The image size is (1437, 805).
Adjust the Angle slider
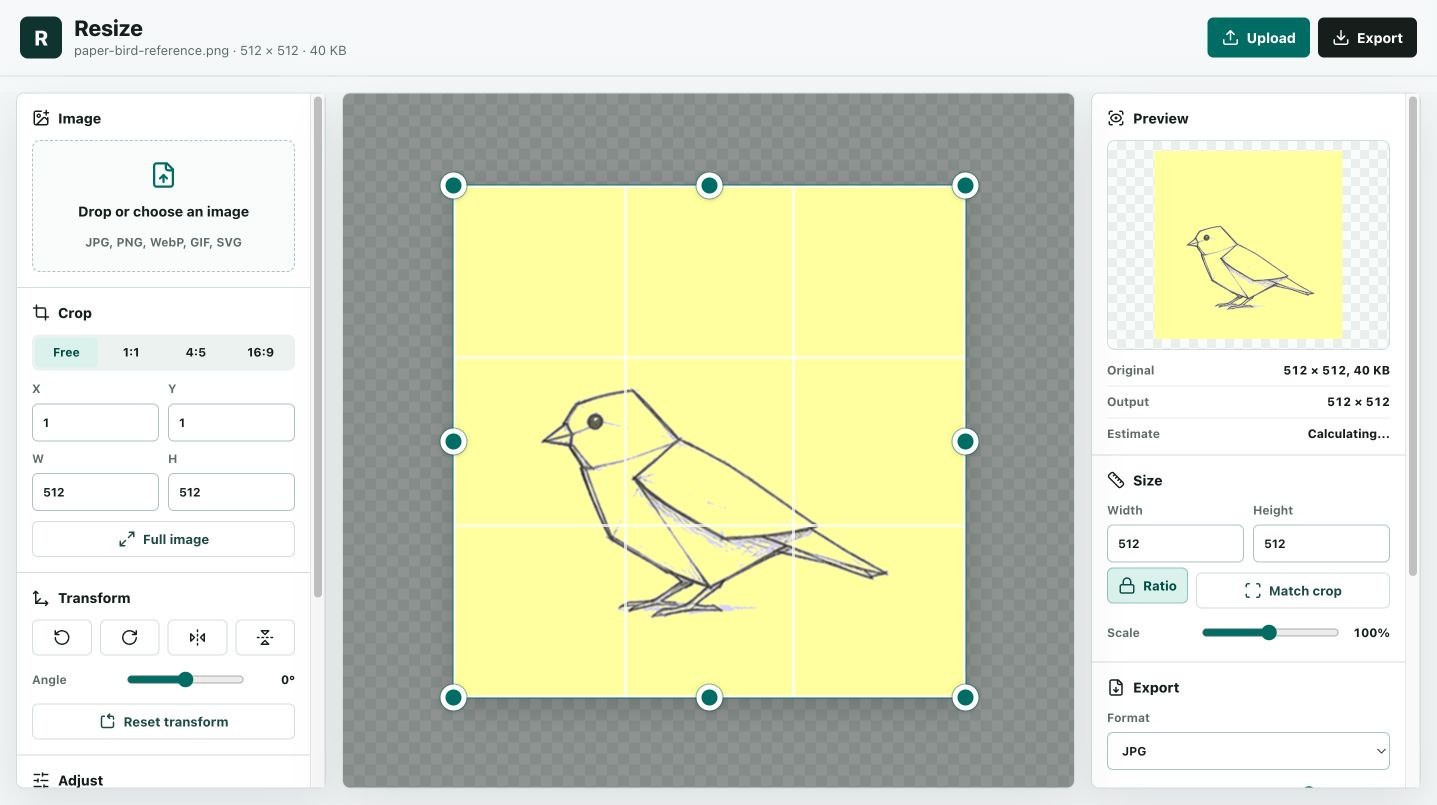pyautogui.click(x=185, y=680)
